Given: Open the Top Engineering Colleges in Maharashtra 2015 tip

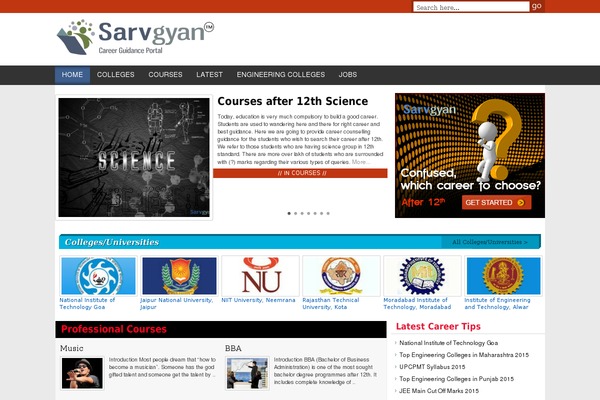Looking at the screenshot, I should (x=464, y=355).
